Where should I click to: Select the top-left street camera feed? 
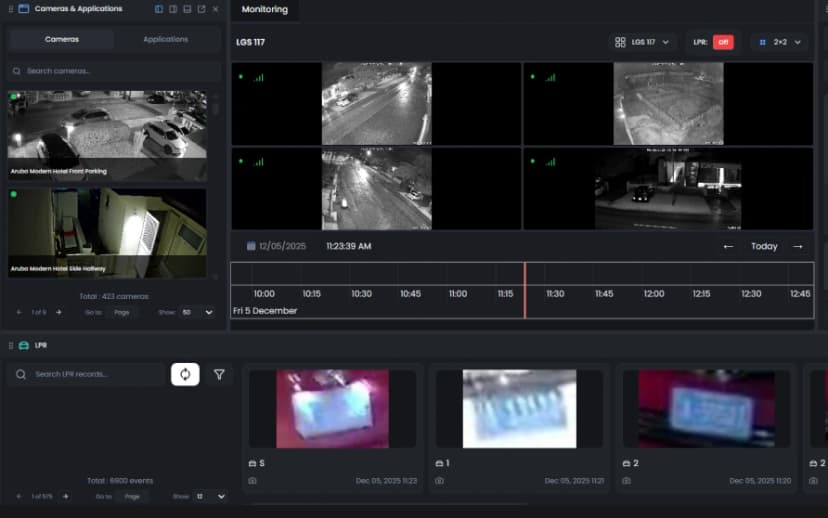click(x=377, y=103)
